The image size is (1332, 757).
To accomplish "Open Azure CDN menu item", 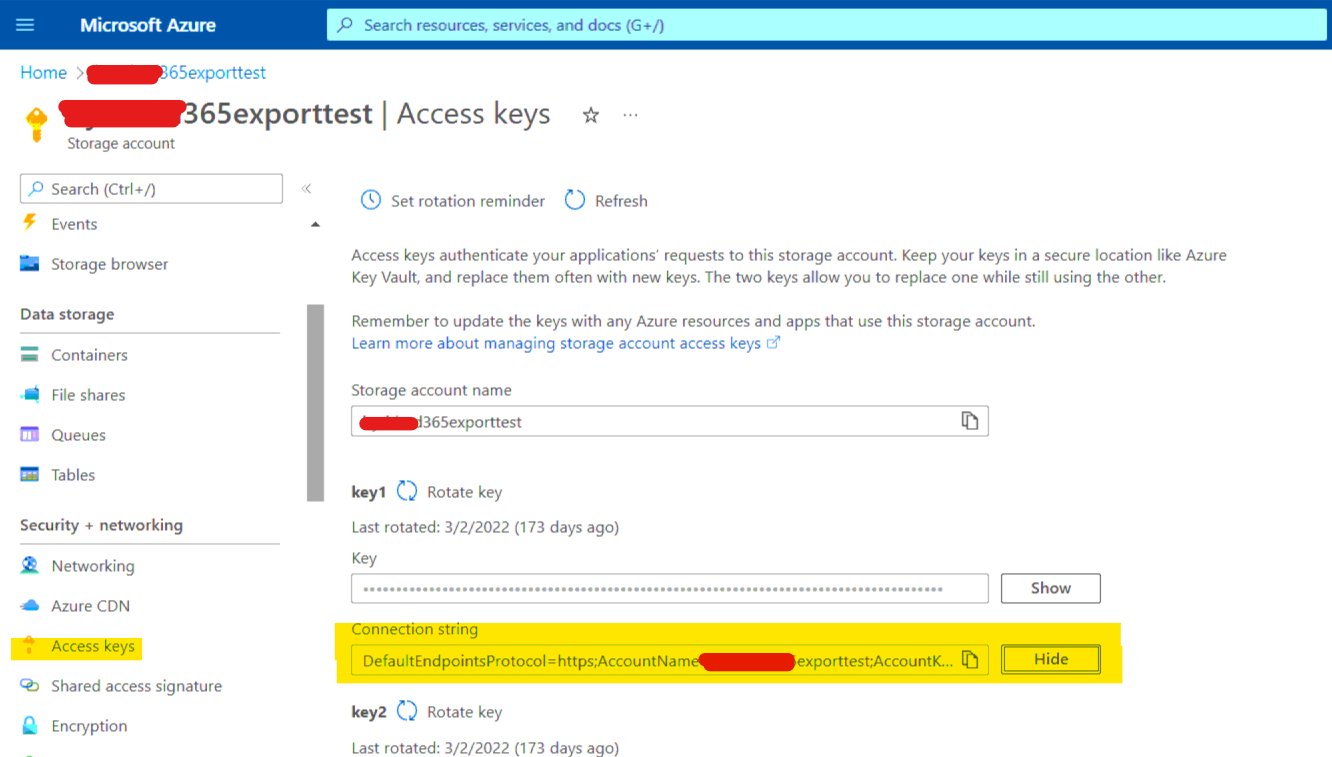I will (x=90, y=606).
